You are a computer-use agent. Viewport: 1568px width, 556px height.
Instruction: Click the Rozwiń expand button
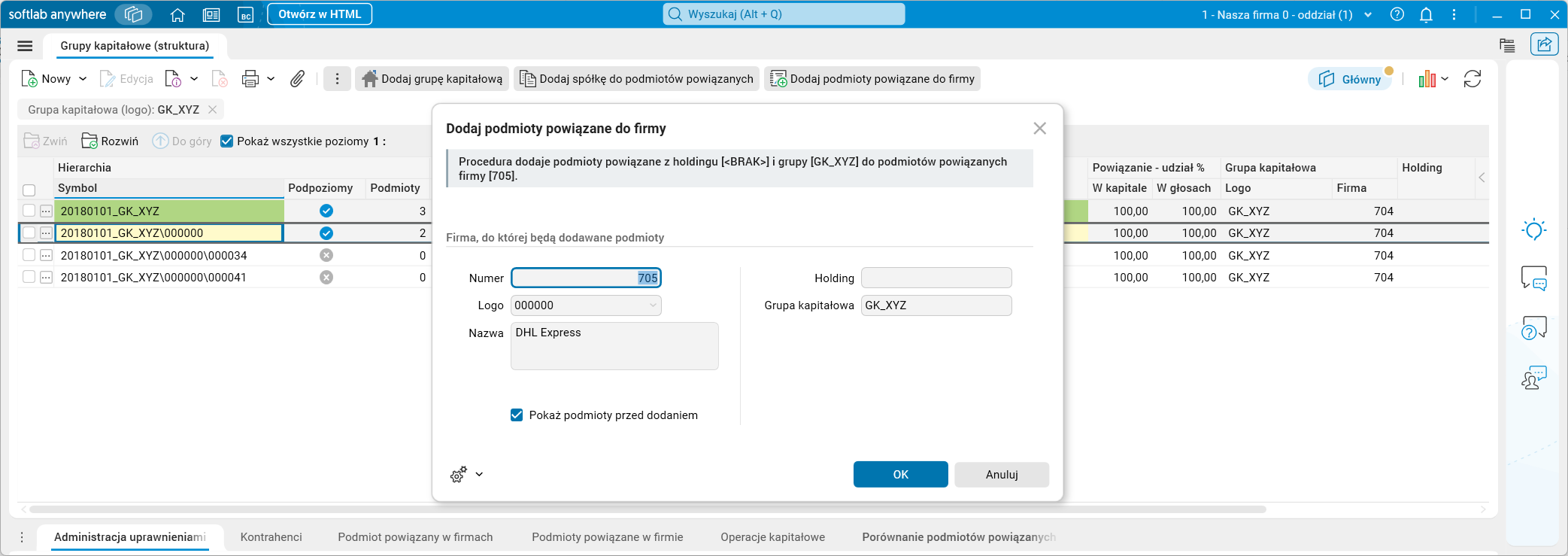111,141
